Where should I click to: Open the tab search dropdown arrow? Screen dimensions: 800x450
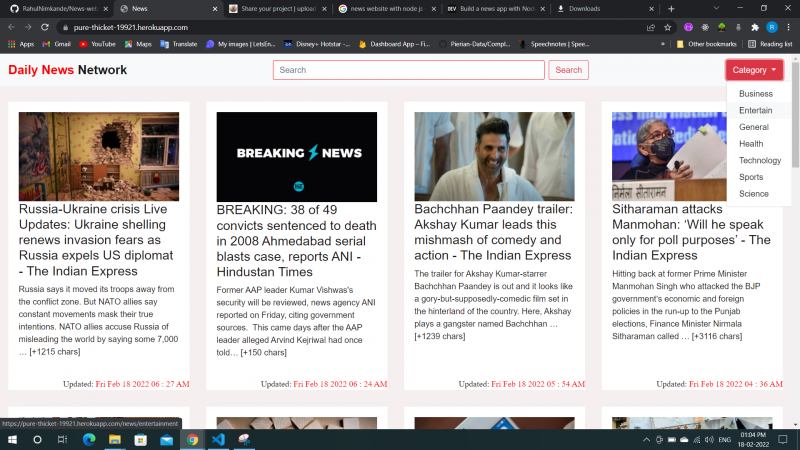716,9
